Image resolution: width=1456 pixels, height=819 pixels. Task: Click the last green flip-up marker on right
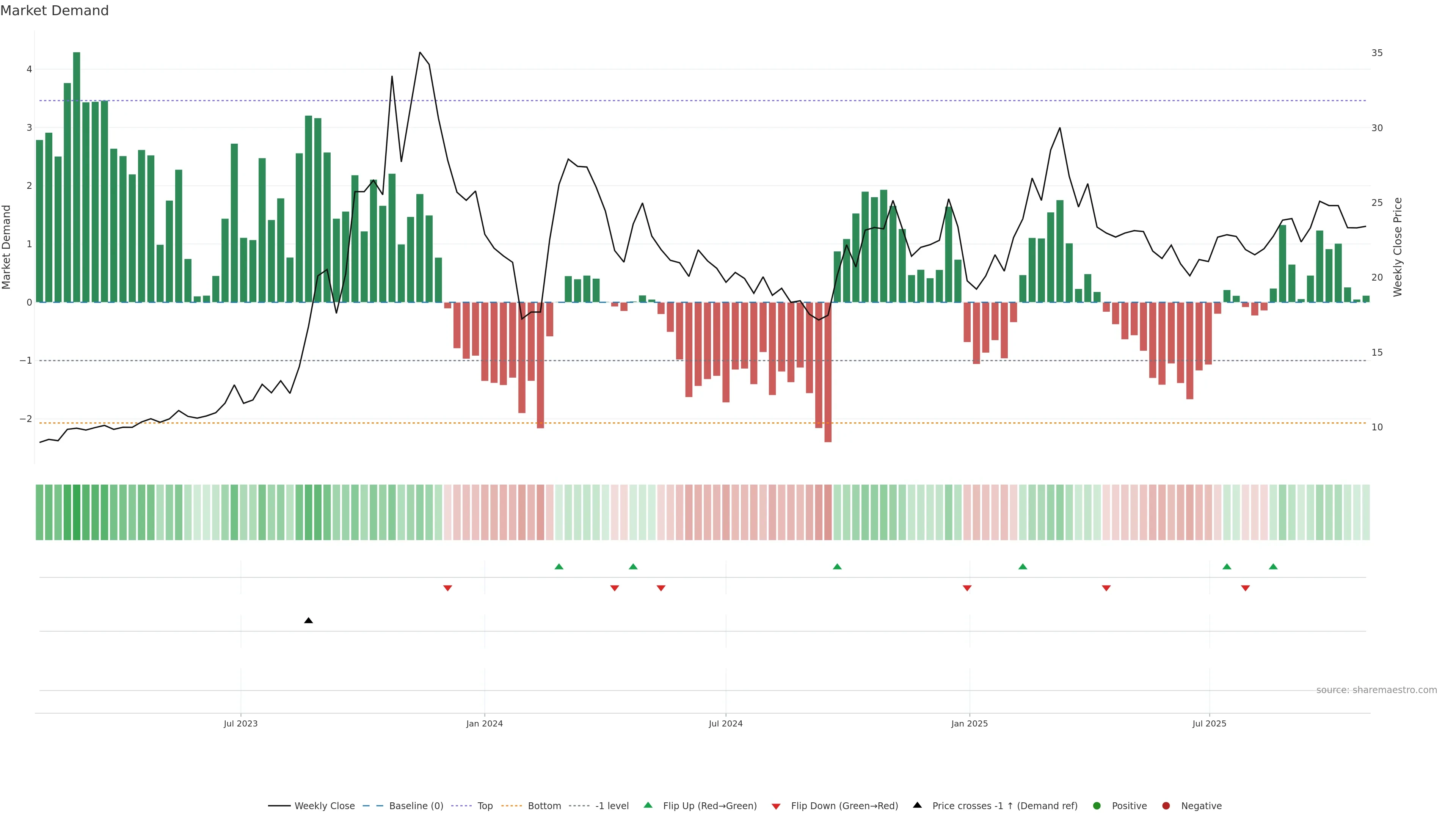(x=1274, y=567)
